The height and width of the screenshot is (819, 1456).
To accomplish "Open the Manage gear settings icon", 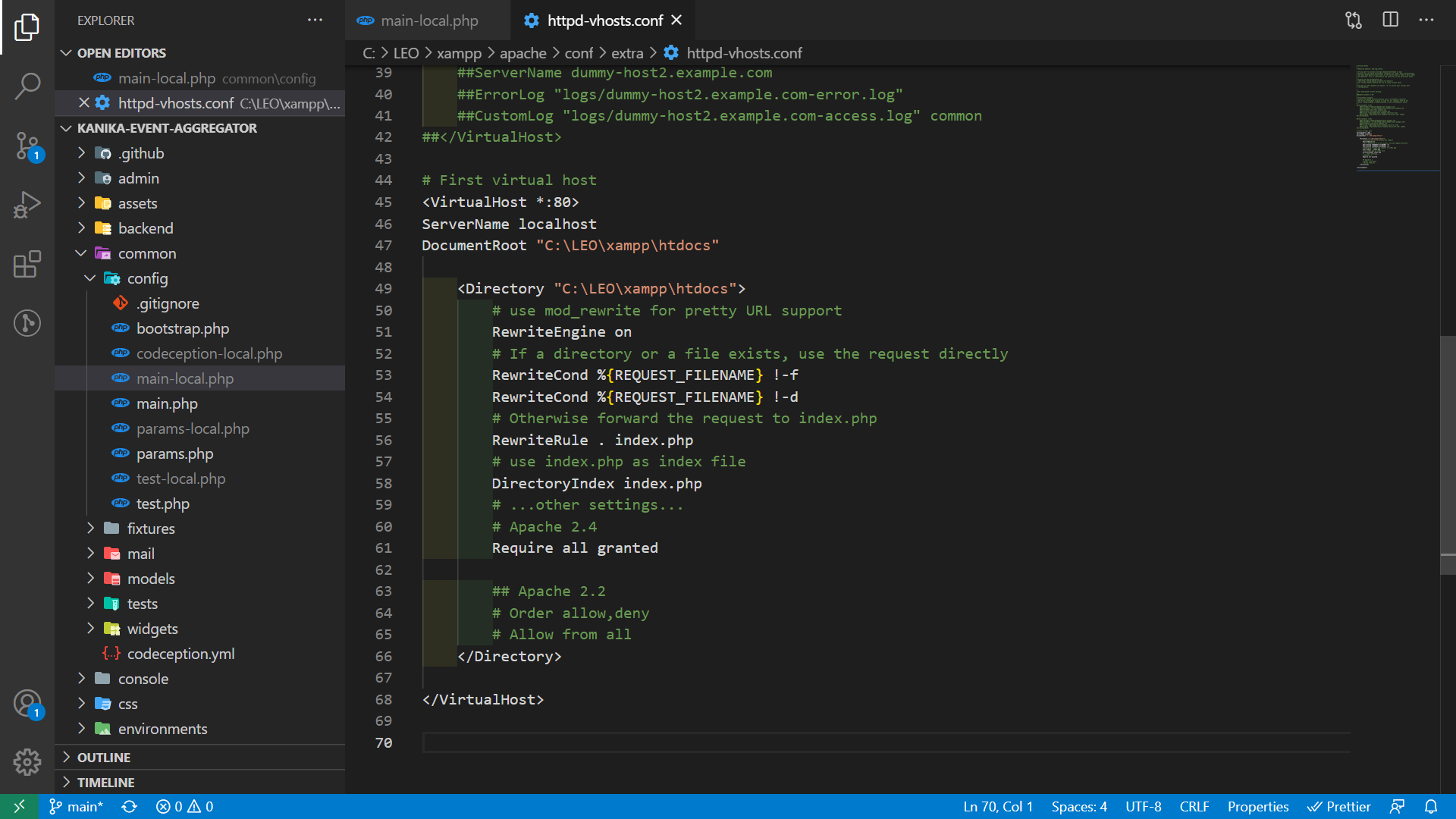I will (x=27, y=762).
